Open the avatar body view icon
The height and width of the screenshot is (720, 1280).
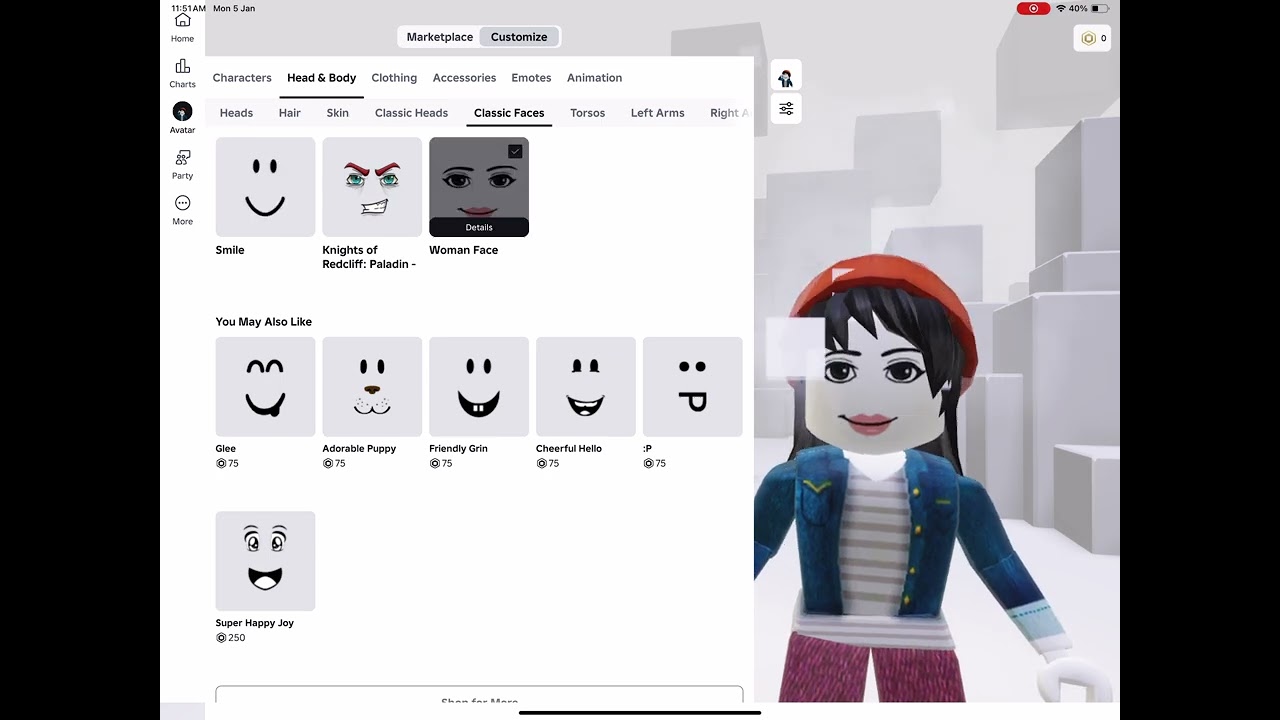coord(786,77)
